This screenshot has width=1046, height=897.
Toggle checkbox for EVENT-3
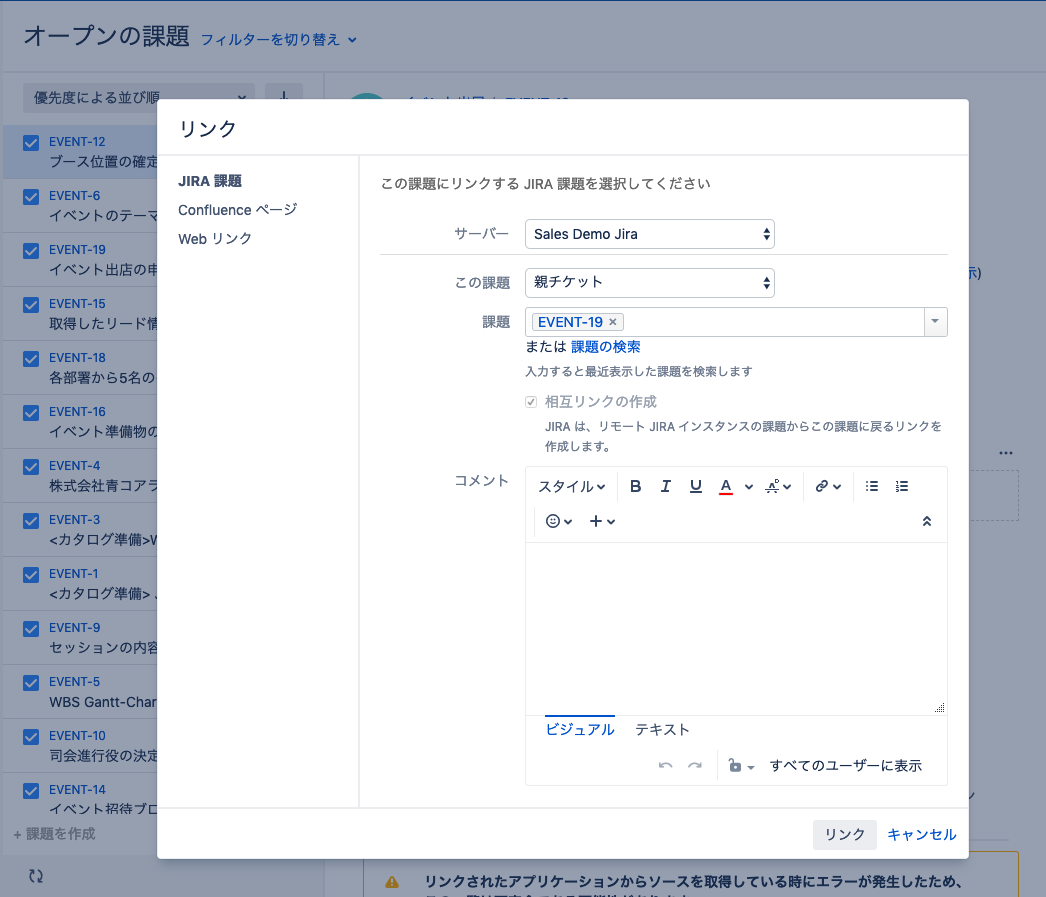[31, 521]
